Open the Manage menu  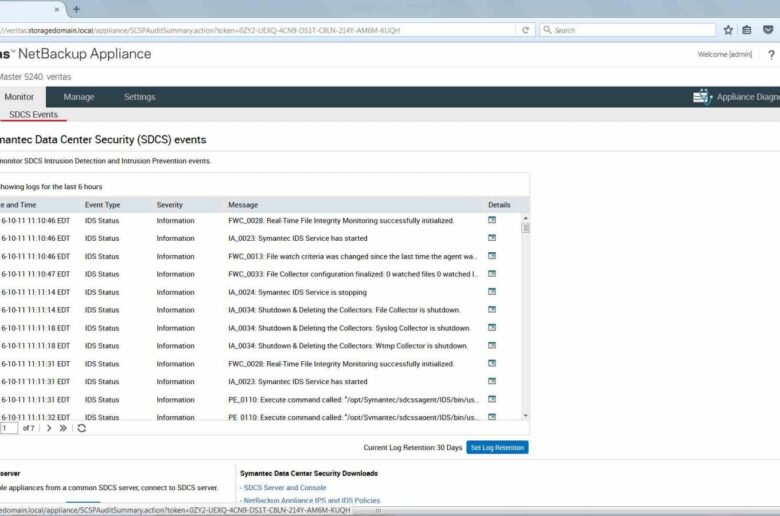[x=79, y=97]
